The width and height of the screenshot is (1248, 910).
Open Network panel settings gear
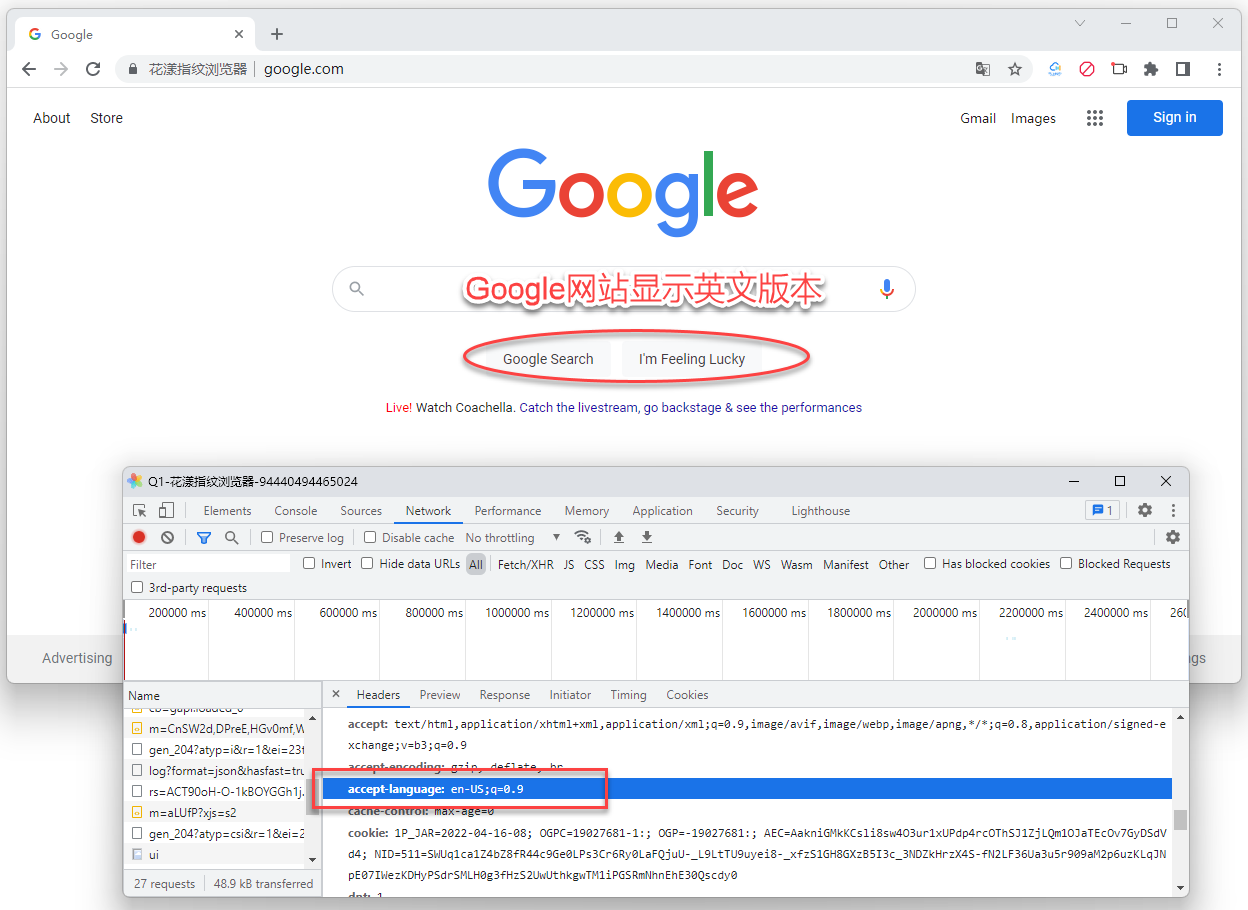coord(1173,537)
